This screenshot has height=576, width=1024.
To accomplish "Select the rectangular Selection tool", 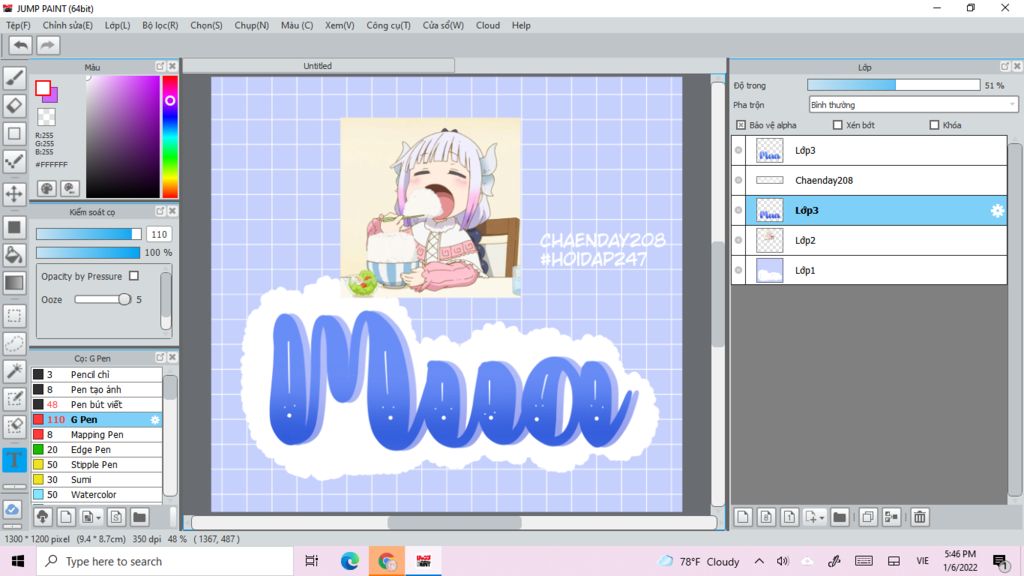I will [14, 316].
